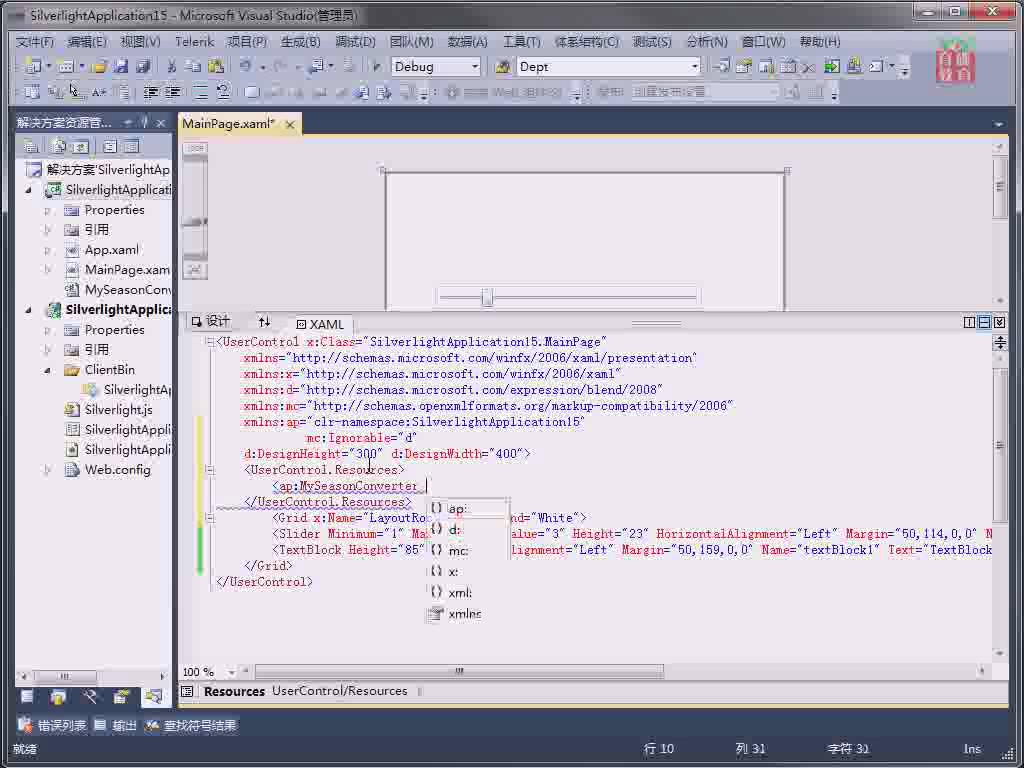Expand the first Properties folder
The width and height of the screenshot is (1024, 768).
click(47, 210)
